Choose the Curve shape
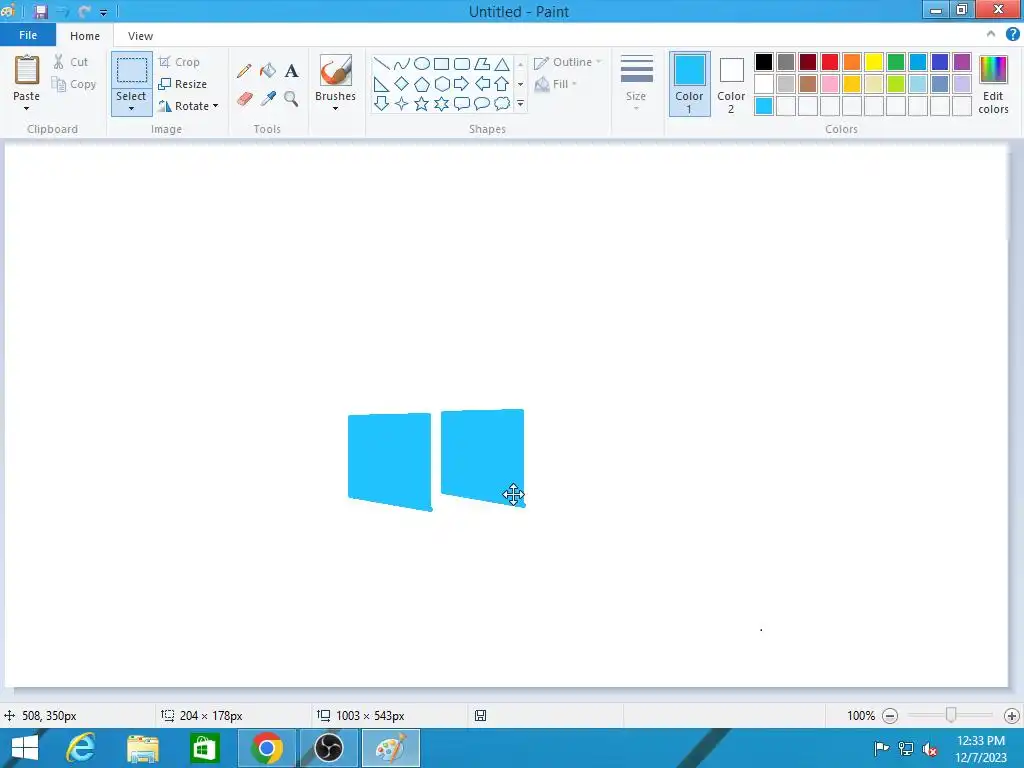The height and width of the screenshot is (768, 1024). (402, 63)
